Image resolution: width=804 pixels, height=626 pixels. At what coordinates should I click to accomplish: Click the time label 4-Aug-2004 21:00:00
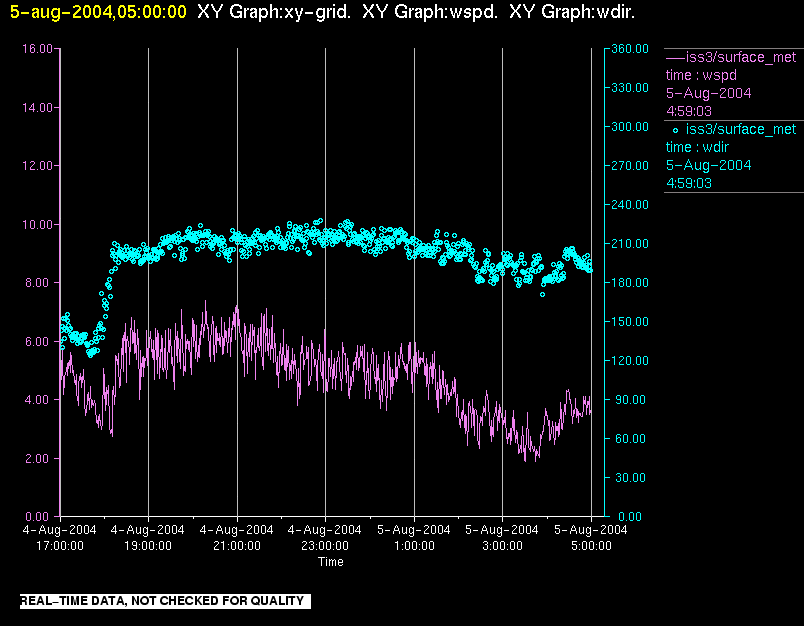click(x=236, y=538)
